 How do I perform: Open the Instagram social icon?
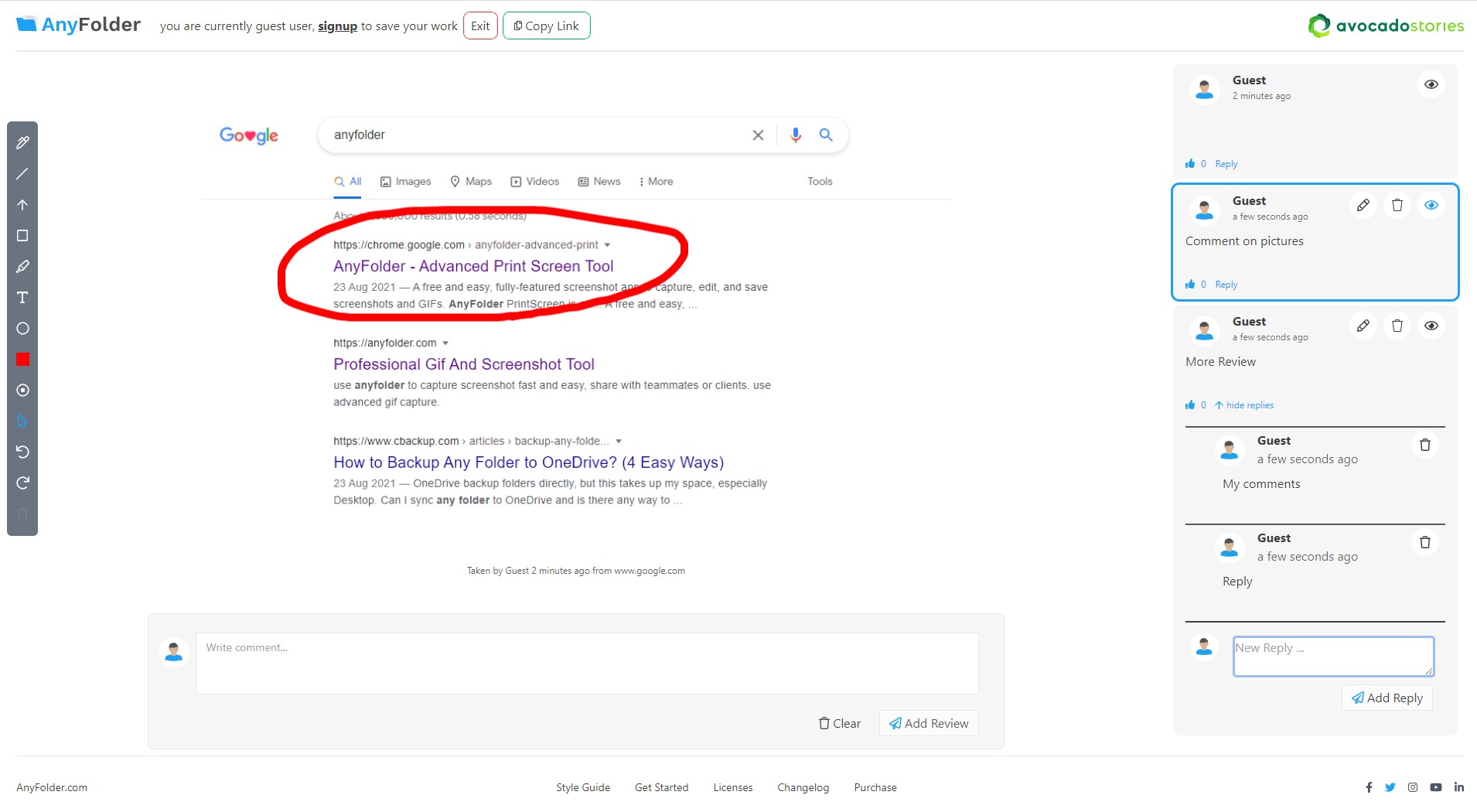[1413, 787]
